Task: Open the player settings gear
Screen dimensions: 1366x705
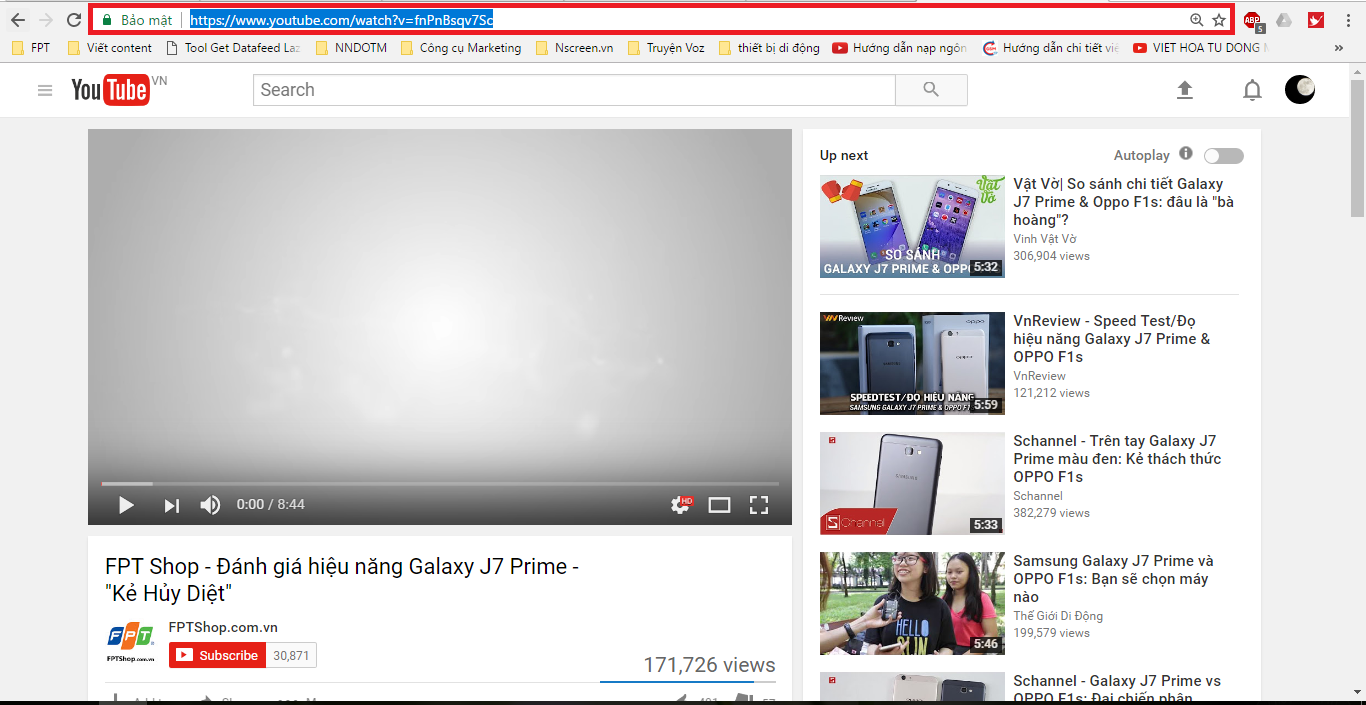Action: pyautogui.click(x=681, y=505)
